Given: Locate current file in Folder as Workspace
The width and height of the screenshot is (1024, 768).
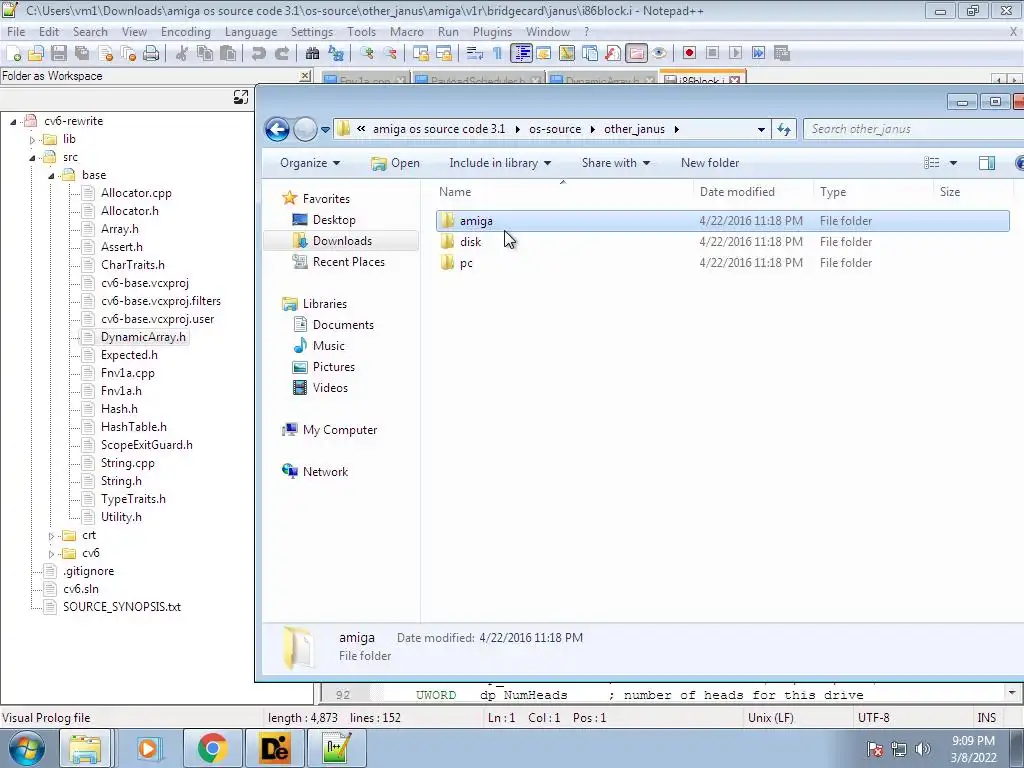Looking at the screenshot, I should coord(241,97).
